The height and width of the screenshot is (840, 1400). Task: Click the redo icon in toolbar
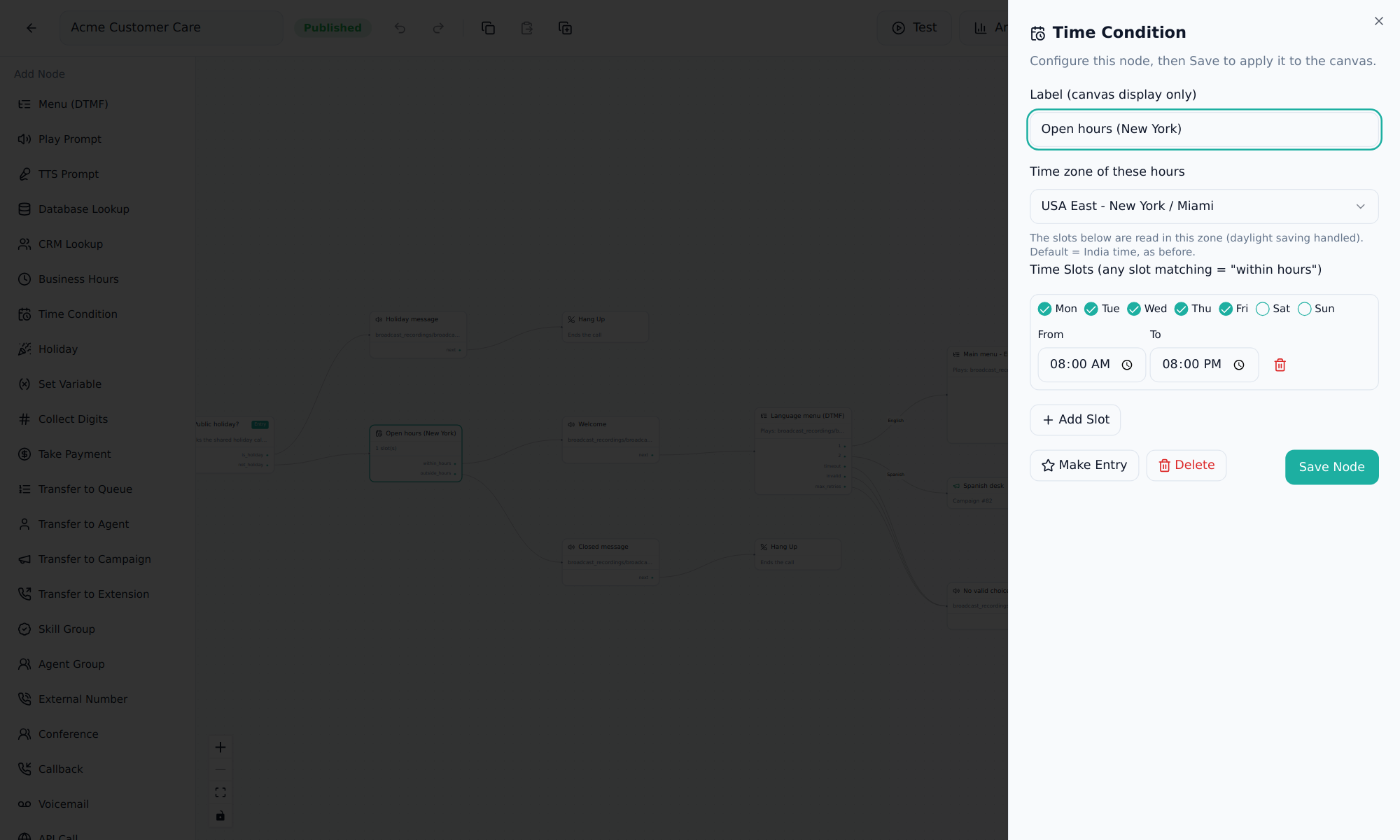[x=438, y=28]
